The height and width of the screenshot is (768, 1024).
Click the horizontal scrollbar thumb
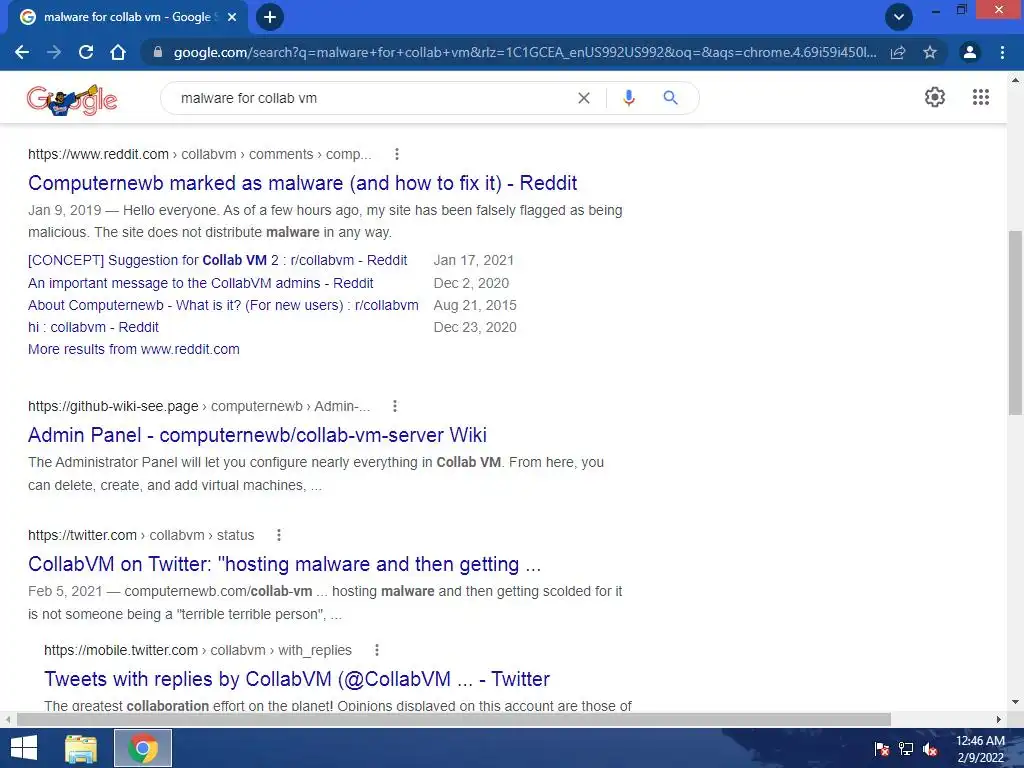click(x=453, y=720)
